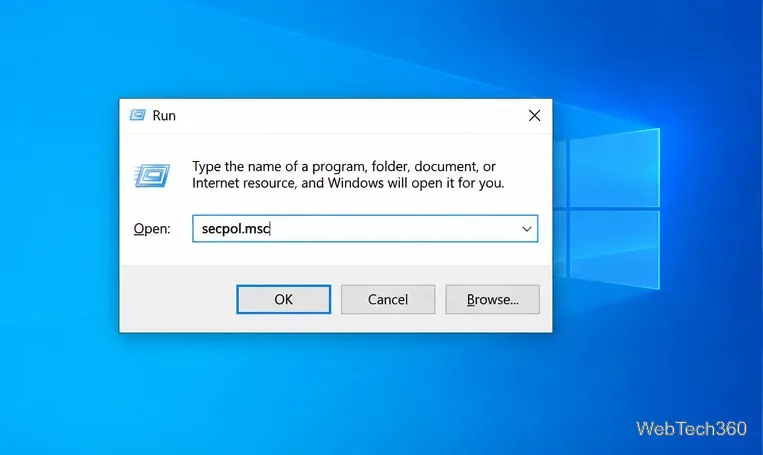The width and height of the screenshot is (763, 455).
Task: Close the Run dialog with X
Action: coord(534,115)
